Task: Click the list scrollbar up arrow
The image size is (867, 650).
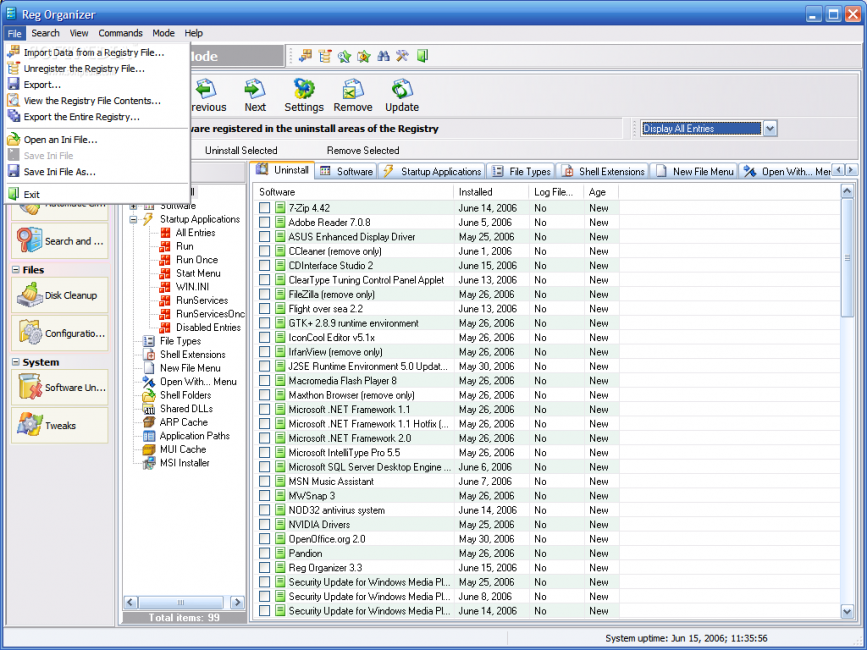Action: click(847, 191)
